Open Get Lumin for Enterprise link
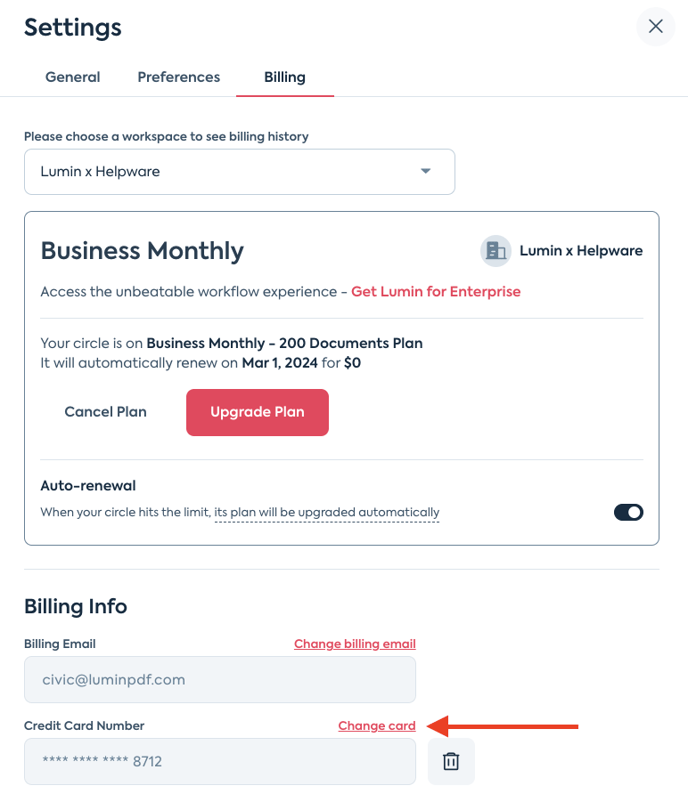 (436, 292)
